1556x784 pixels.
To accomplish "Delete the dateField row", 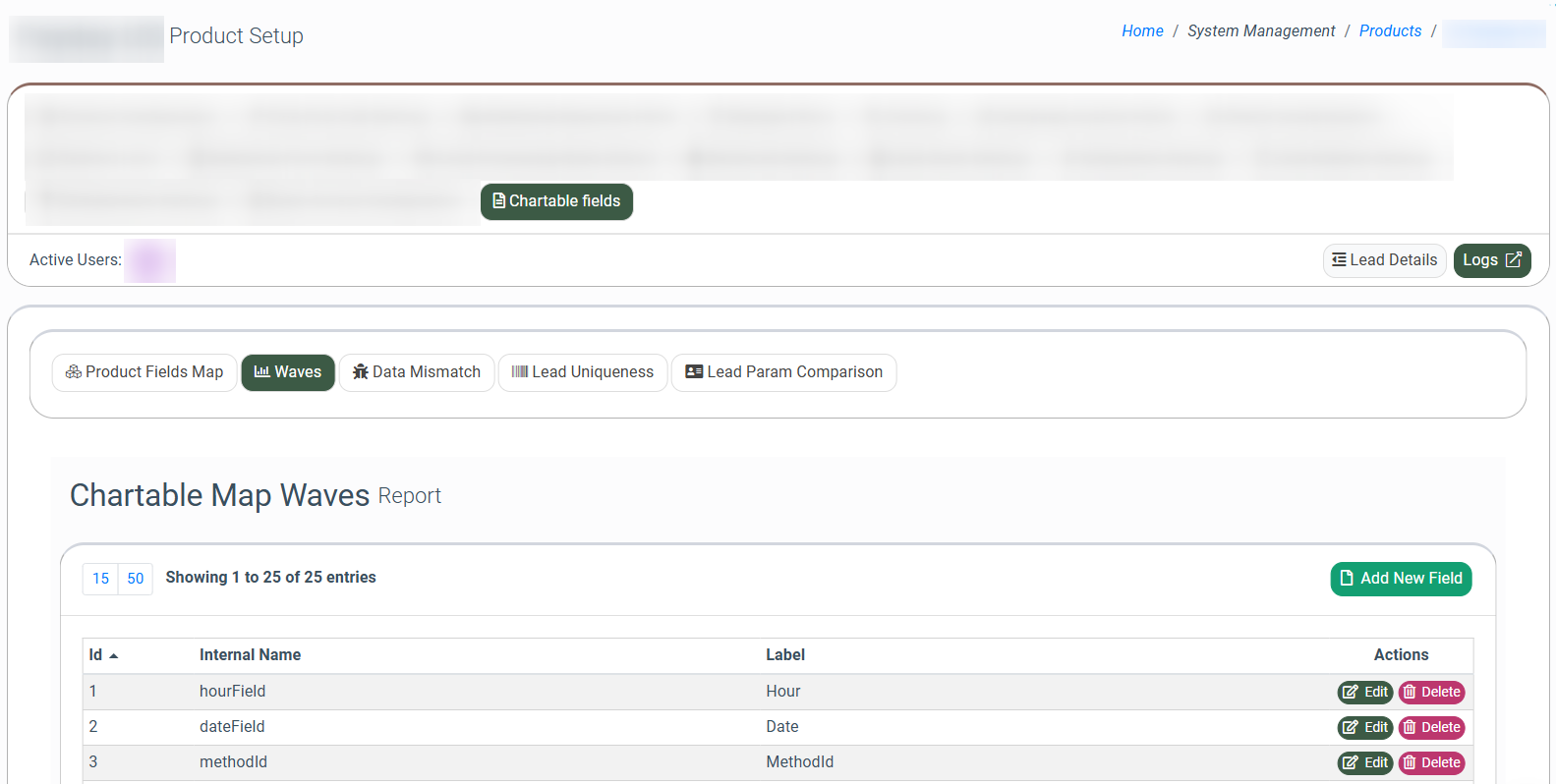I will point(1431,728).
